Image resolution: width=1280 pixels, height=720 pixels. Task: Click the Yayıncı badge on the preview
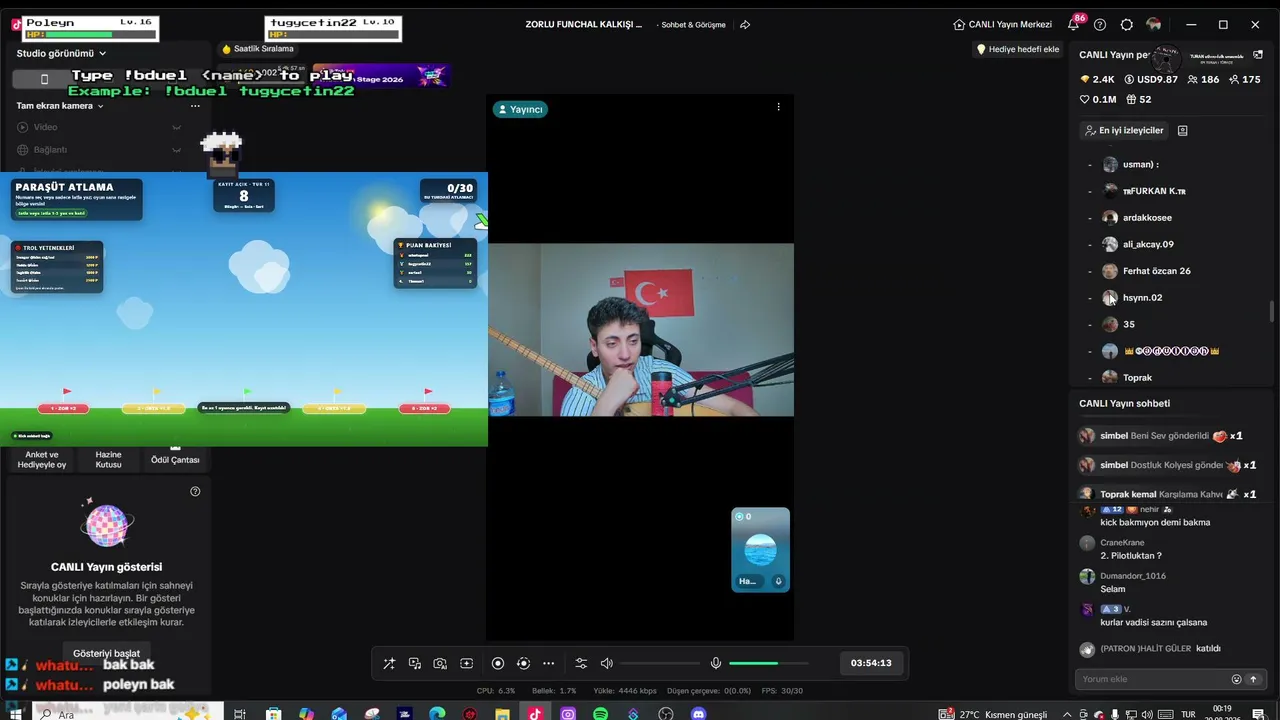(x=520, y=109)
